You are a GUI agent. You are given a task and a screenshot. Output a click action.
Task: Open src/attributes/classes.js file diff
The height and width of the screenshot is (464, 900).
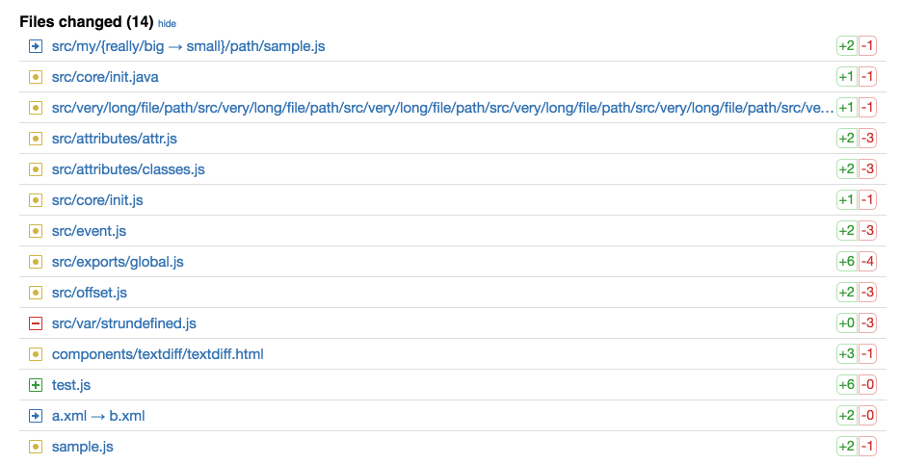click(x=128, y=170)
